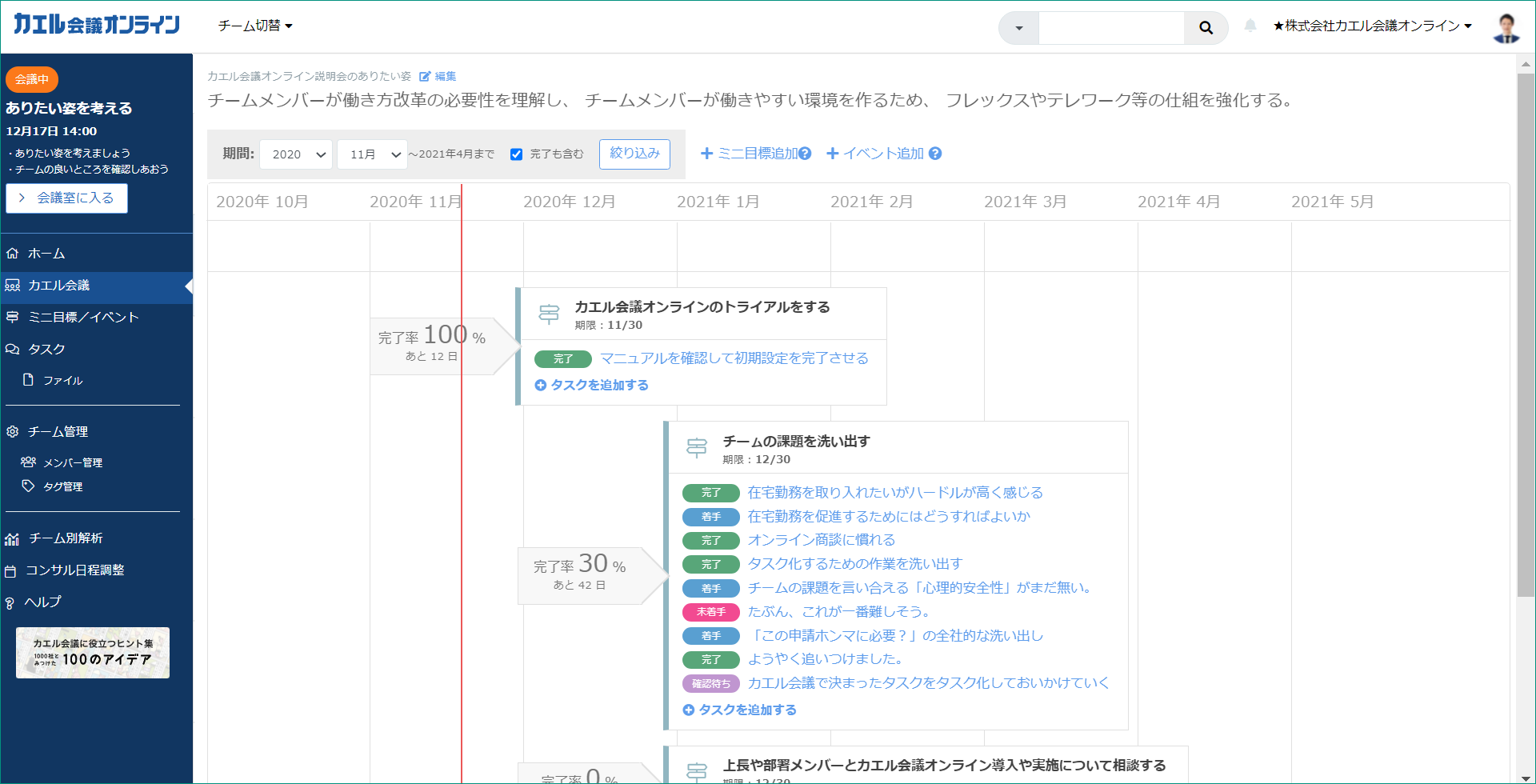Click help icon next to ミニ目標追加
1536x784 pixels.
pyautogui.click(x=805, y=154)
